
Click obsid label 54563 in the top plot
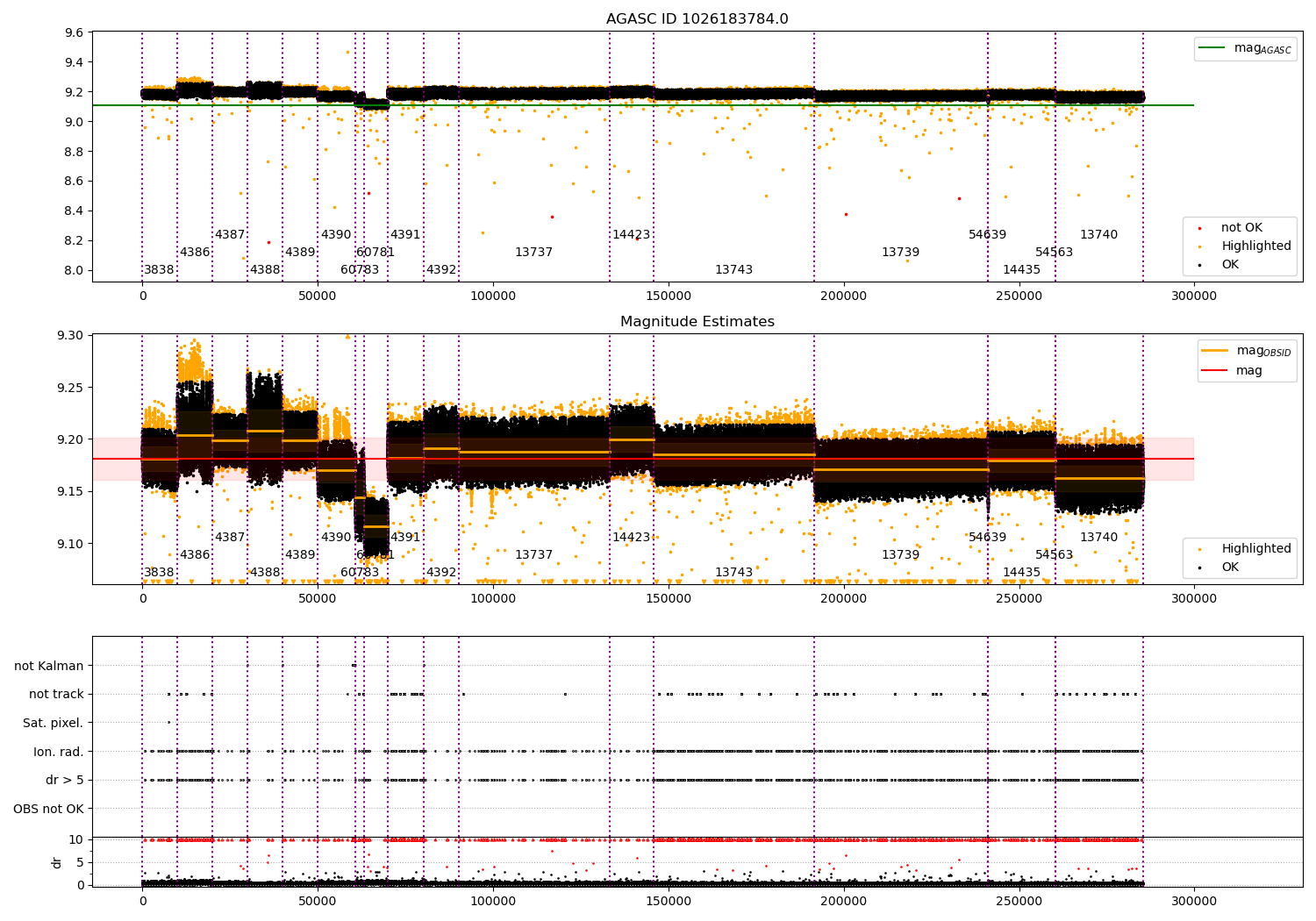pos(1054,252)
